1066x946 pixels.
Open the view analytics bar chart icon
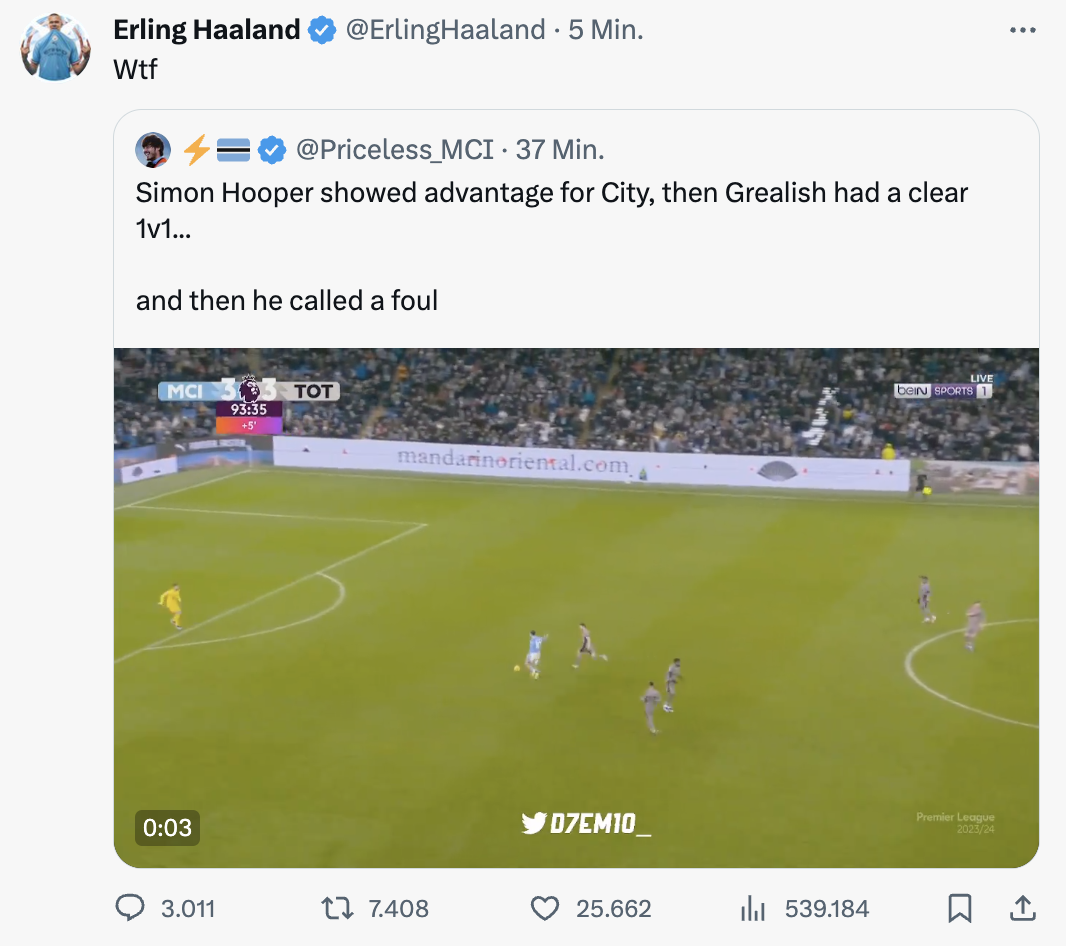point(752,908)
